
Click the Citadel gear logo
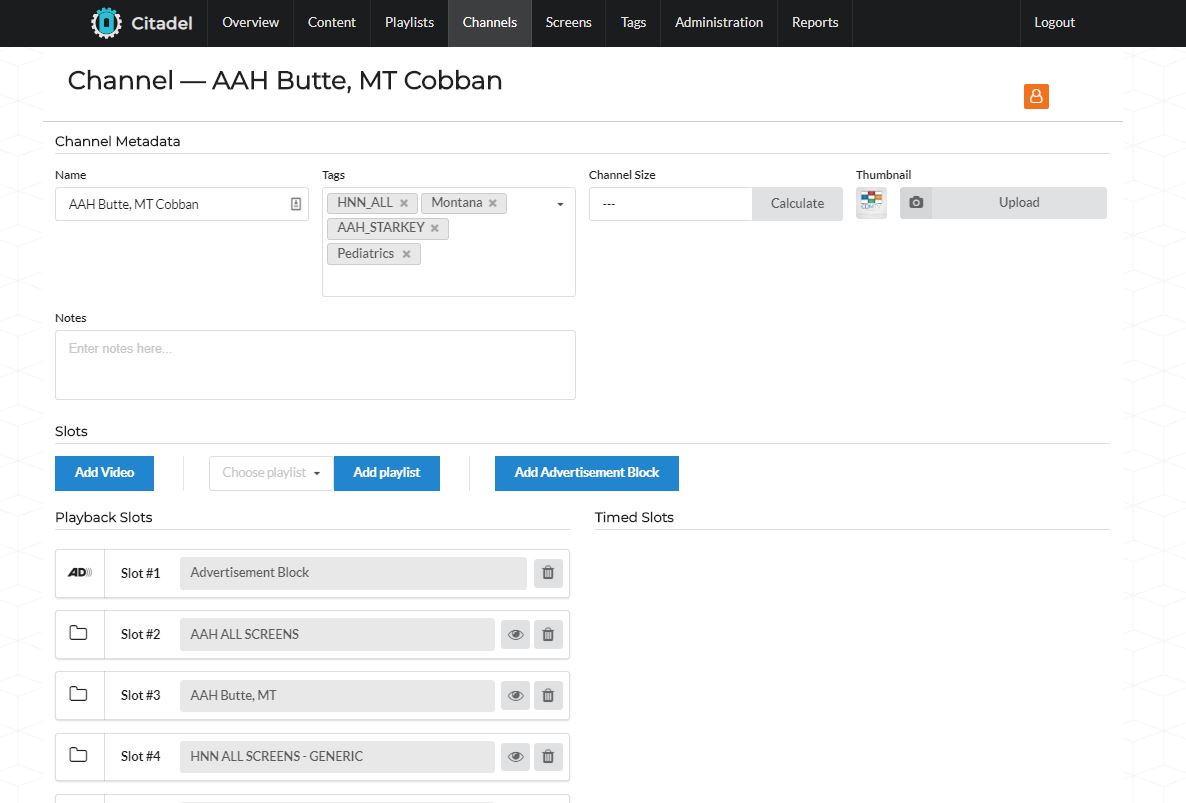coord(105,23)
